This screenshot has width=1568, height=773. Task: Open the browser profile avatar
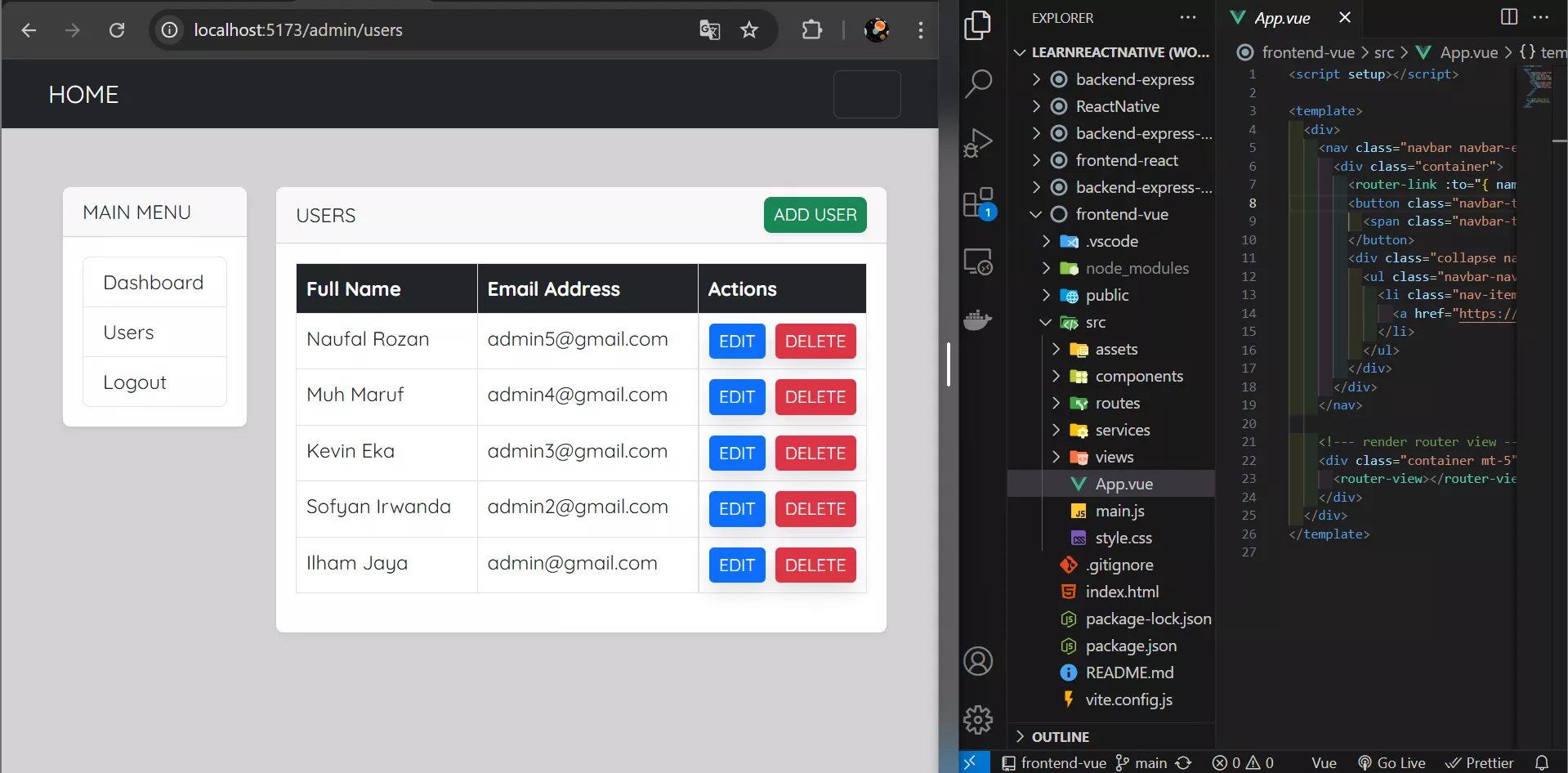click(877, 30)
